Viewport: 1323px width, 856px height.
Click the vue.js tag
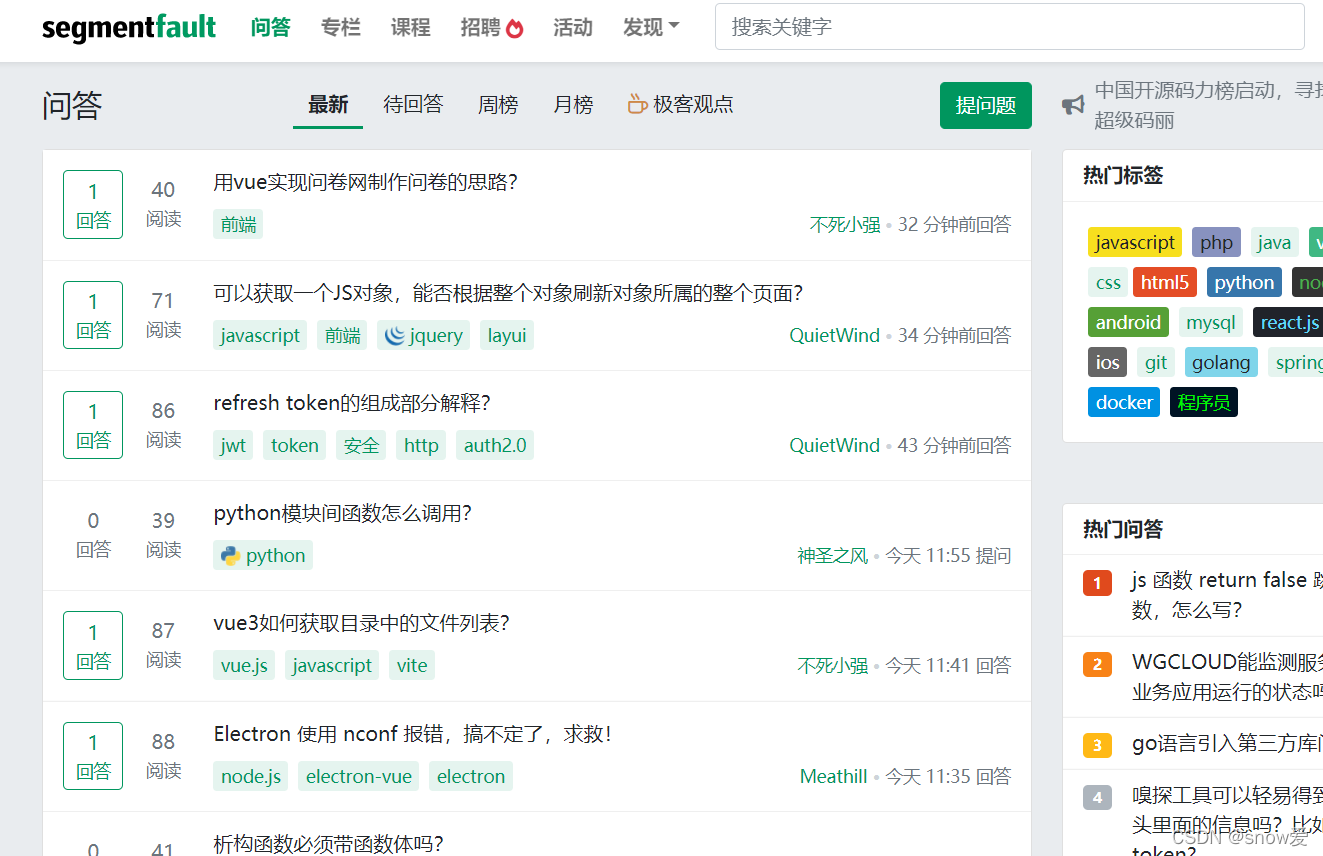(x=244, y=665)
